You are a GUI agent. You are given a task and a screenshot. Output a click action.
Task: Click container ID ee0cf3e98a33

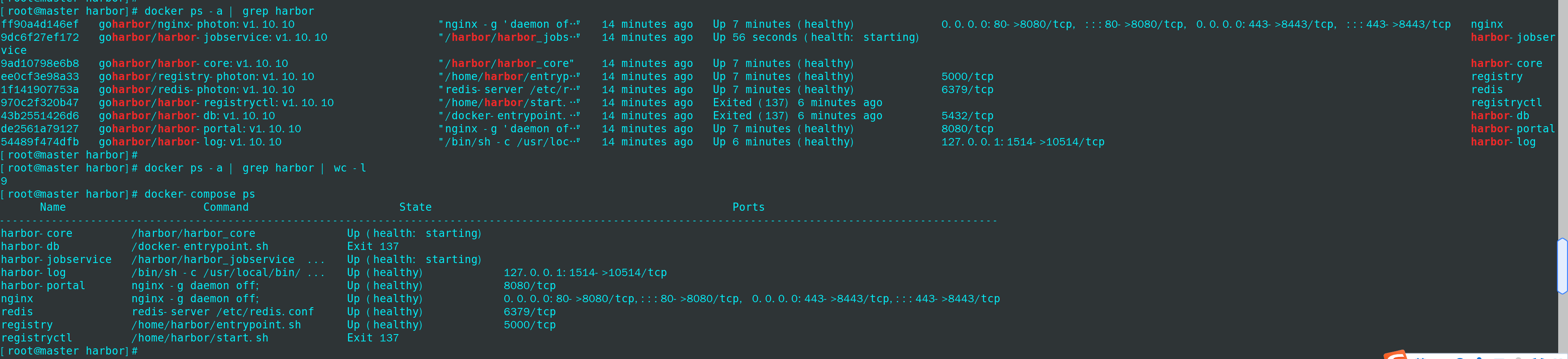coord(40,77)
